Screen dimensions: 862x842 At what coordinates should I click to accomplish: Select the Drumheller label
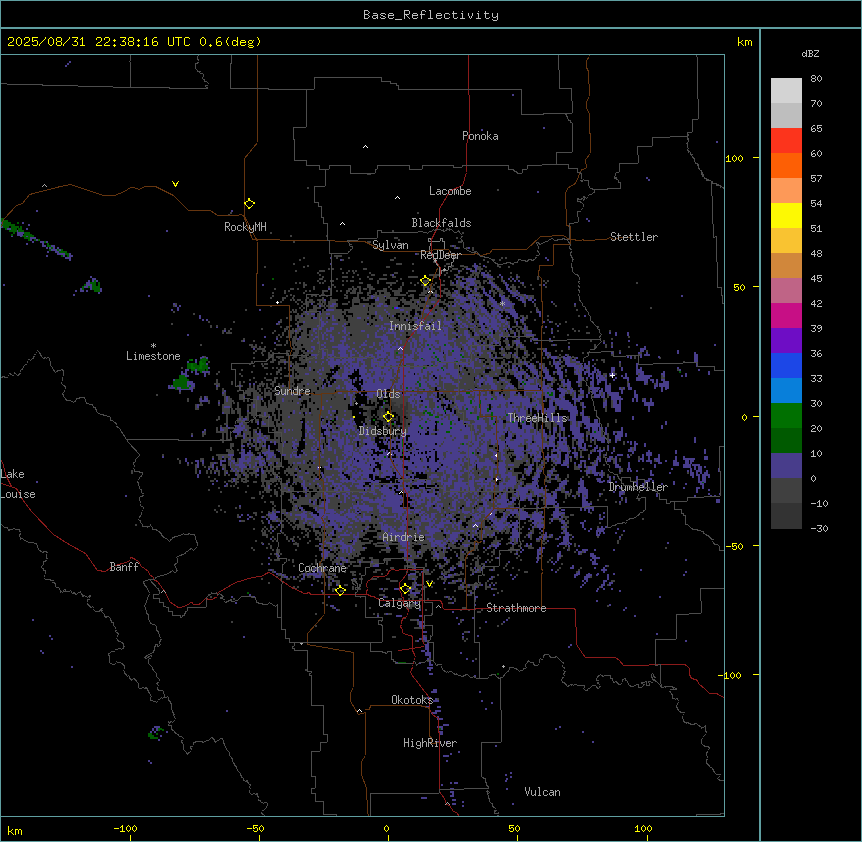point(638,487)
